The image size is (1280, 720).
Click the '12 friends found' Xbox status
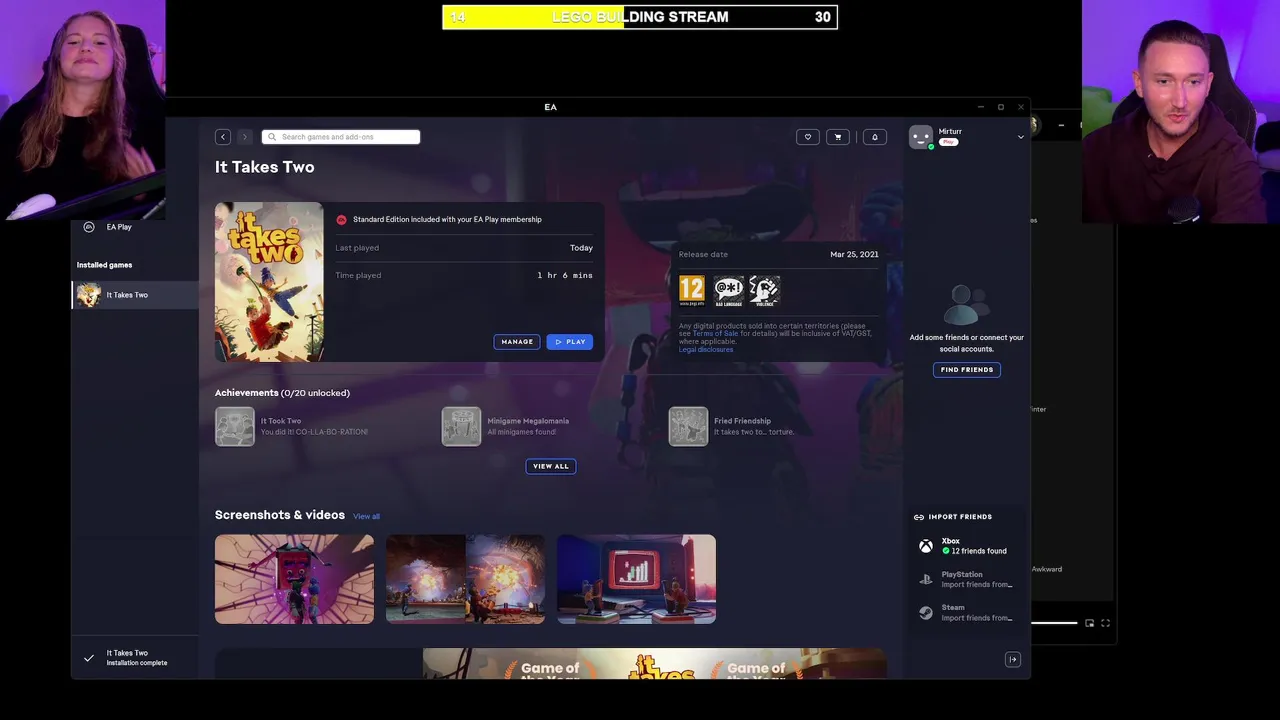(979, 551)
